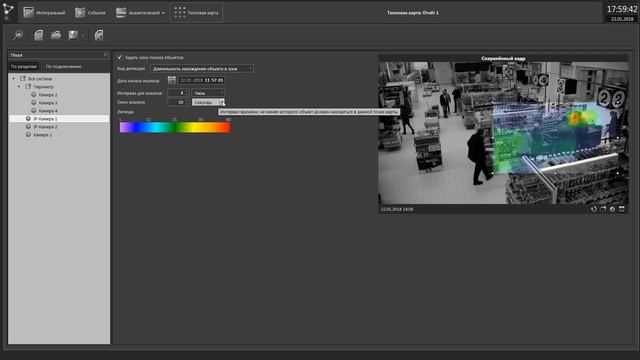Select the Вся система tree item
640x360 pixels.
coord(40,78)
